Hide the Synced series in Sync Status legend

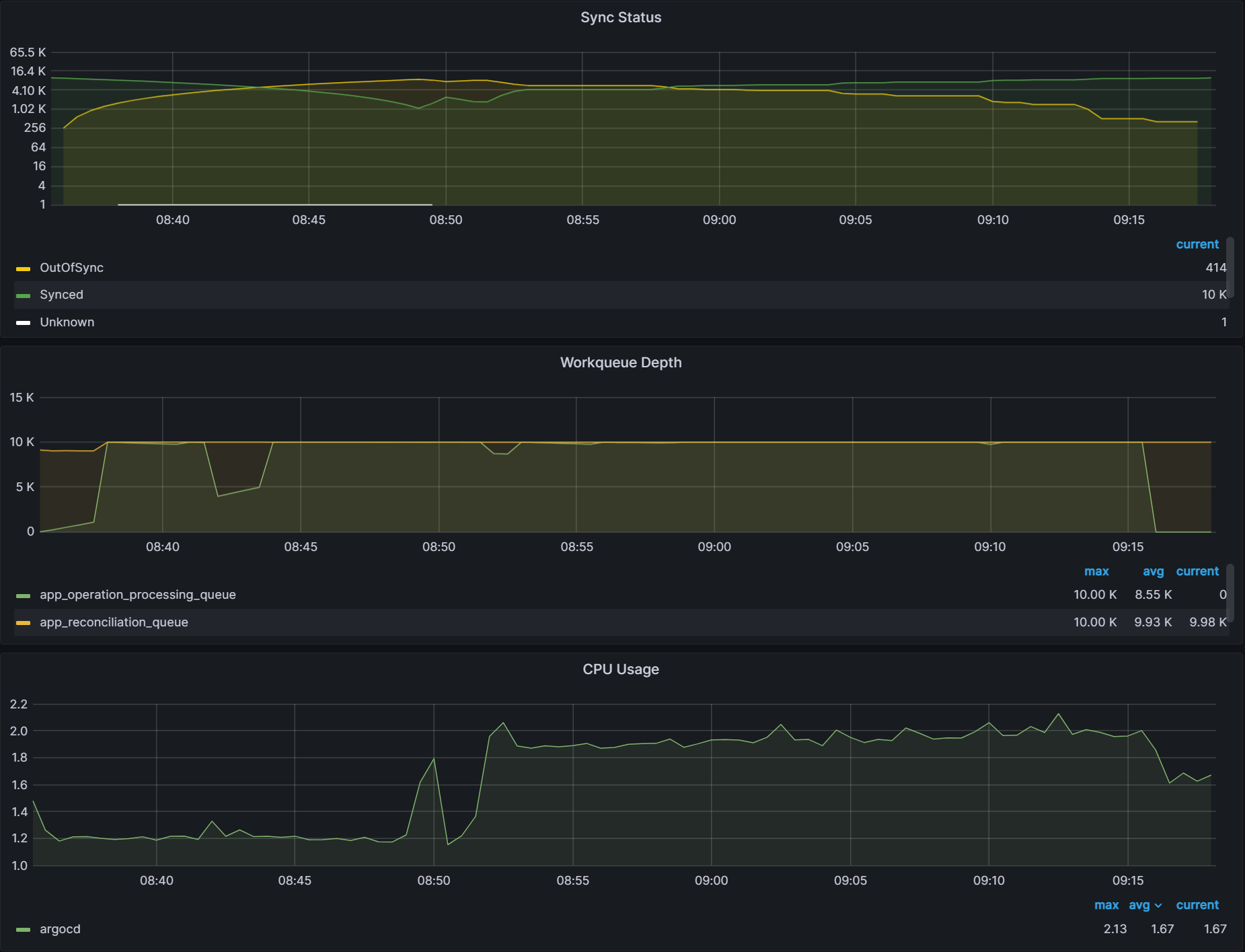click(x=61, y=294)
